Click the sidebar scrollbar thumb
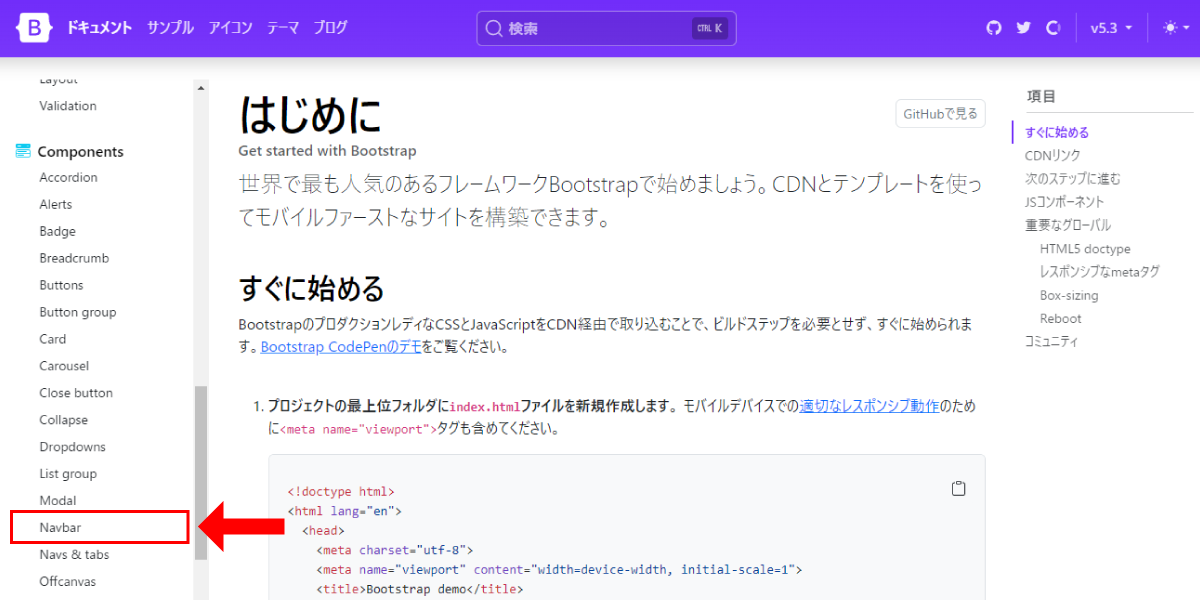The width and height of the screenshot is (1200, 600). [201, 471]
